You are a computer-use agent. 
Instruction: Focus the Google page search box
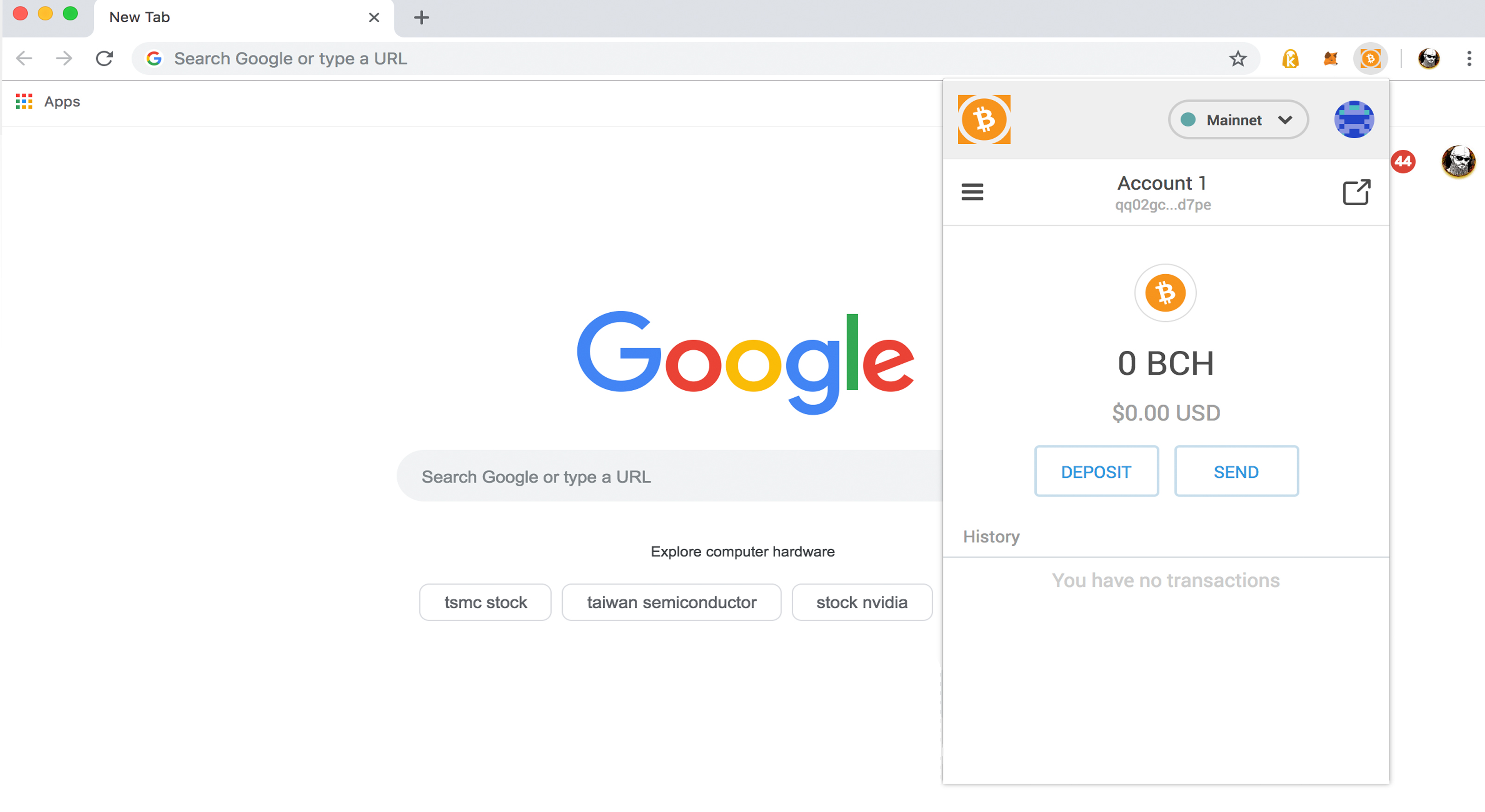pyautogui.click(x=669, y=476)
